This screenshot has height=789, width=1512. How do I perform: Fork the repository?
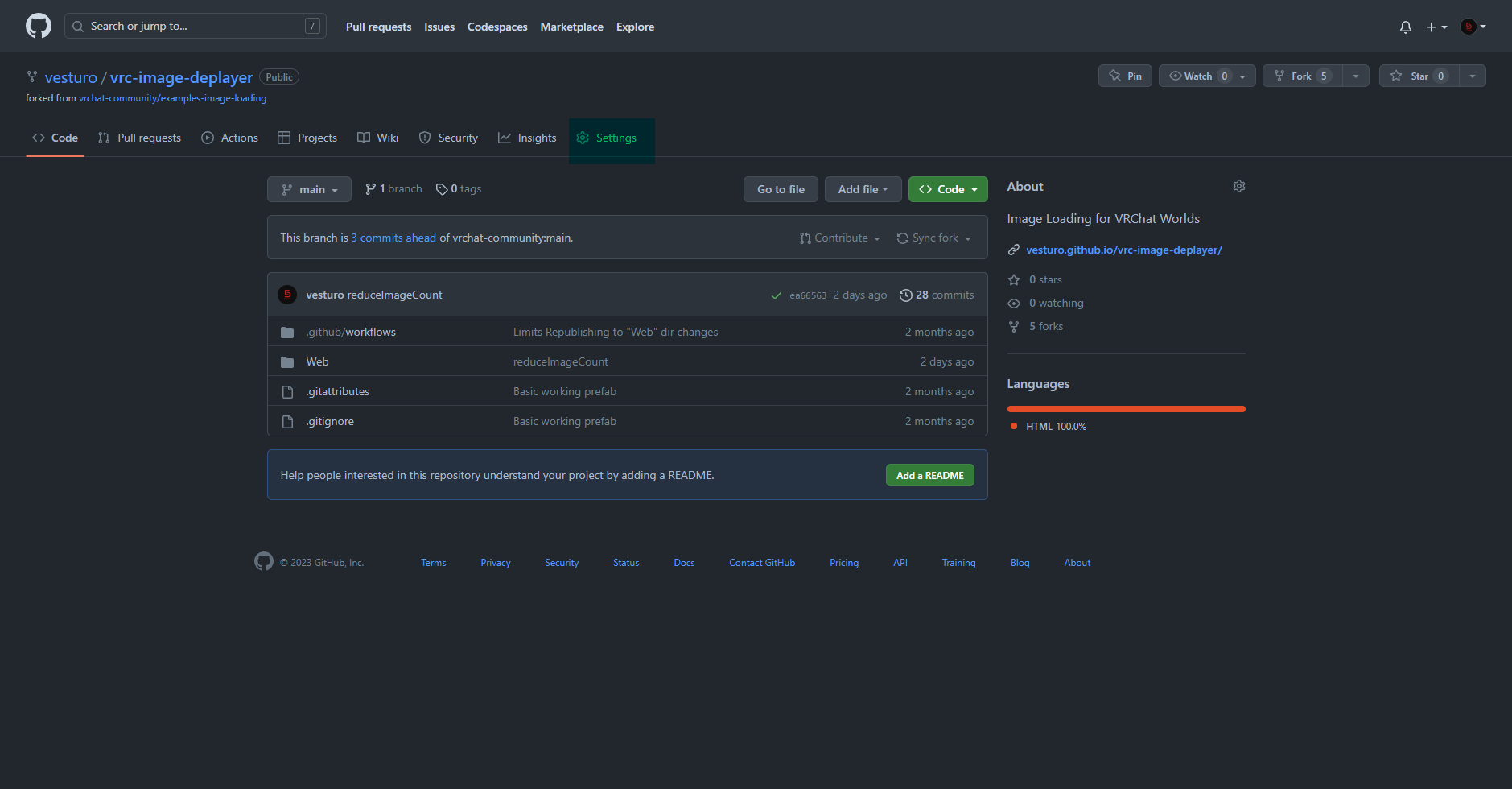(x=1303, y=76)
